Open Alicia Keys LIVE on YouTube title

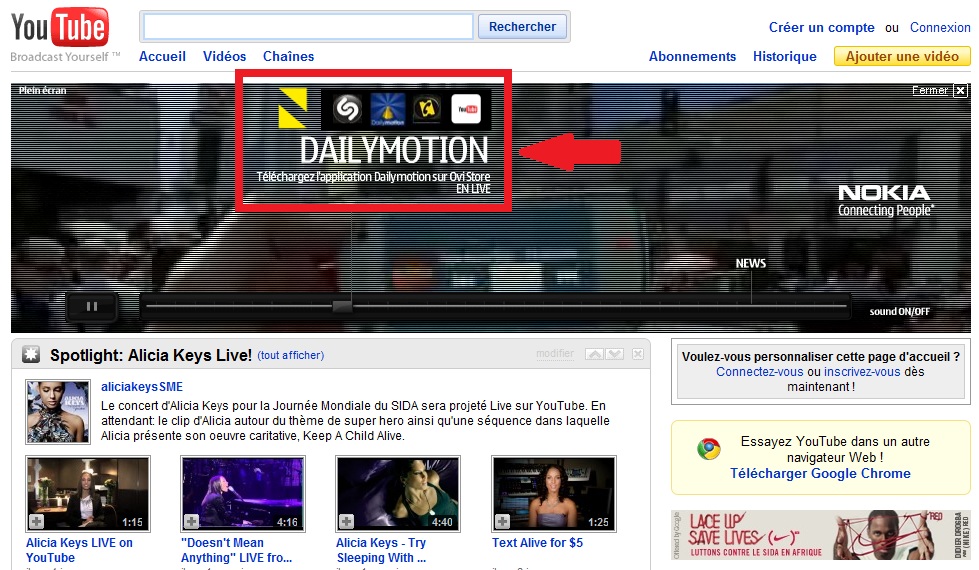pyautogui.click(x=79, y=550)
